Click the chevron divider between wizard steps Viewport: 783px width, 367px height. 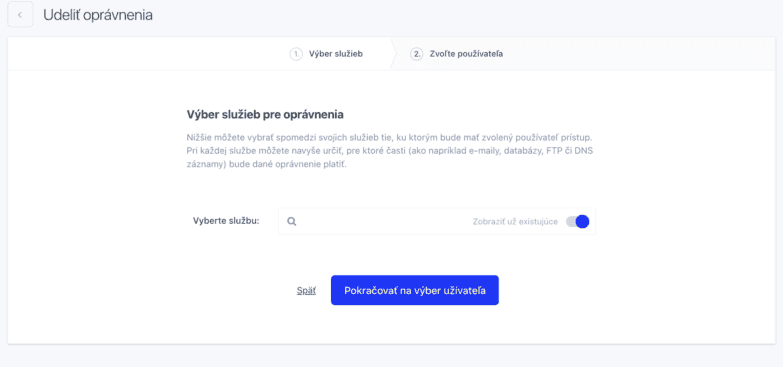(392, 54)
